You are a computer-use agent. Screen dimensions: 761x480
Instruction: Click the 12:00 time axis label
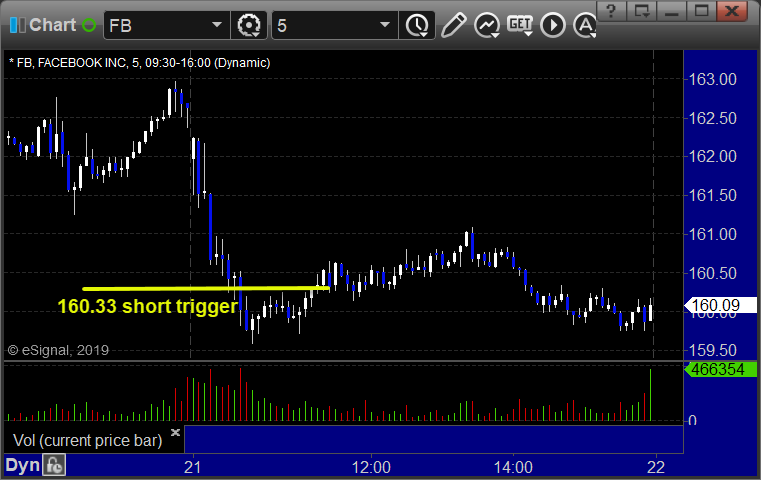pyautogui.click(x=371, y=467)
